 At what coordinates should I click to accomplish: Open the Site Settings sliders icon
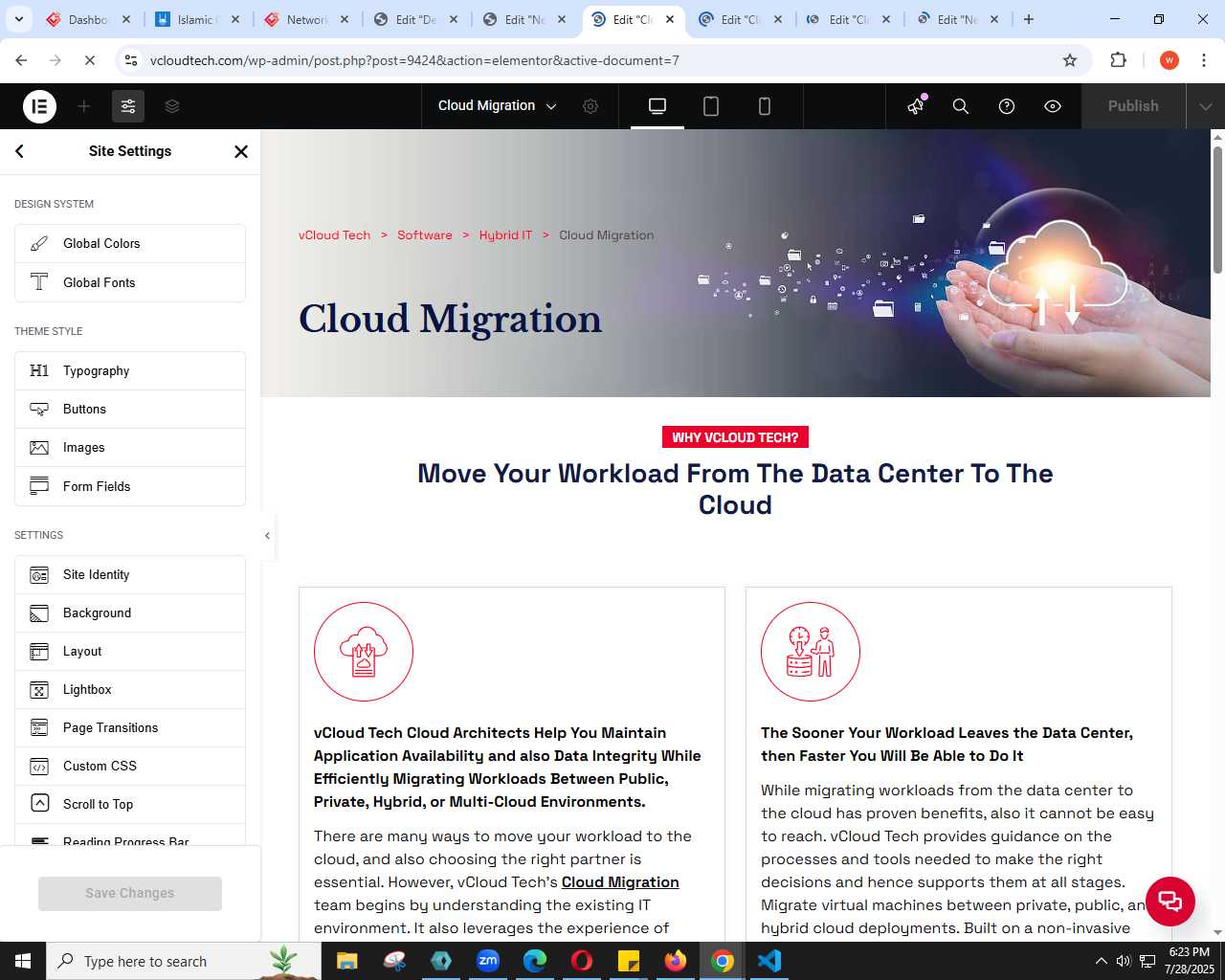tap(128, 106)
